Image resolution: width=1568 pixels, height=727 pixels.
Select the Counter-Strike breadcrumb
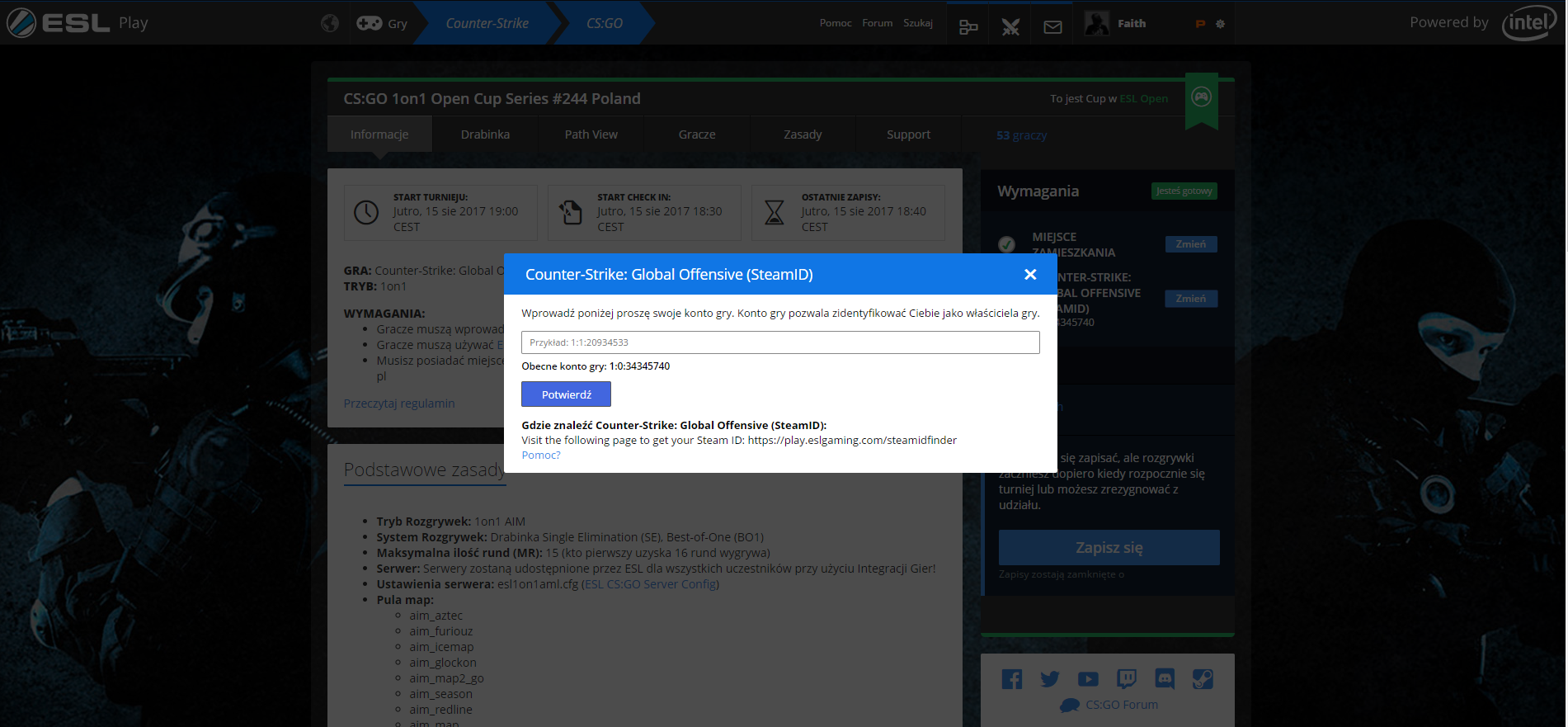[487, 23]
